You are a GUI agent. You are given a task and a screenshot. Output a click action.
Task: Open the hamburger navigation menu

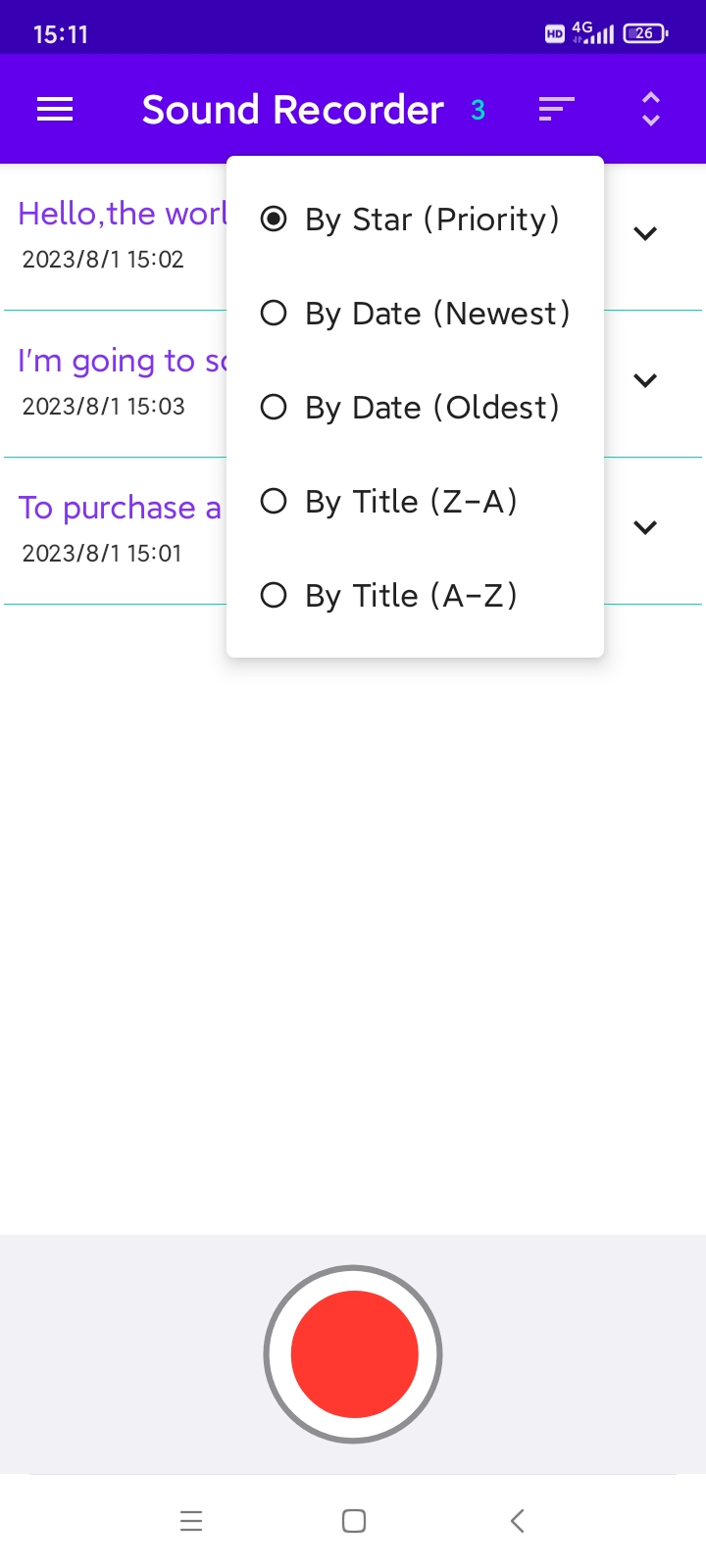tap(55, 110)
